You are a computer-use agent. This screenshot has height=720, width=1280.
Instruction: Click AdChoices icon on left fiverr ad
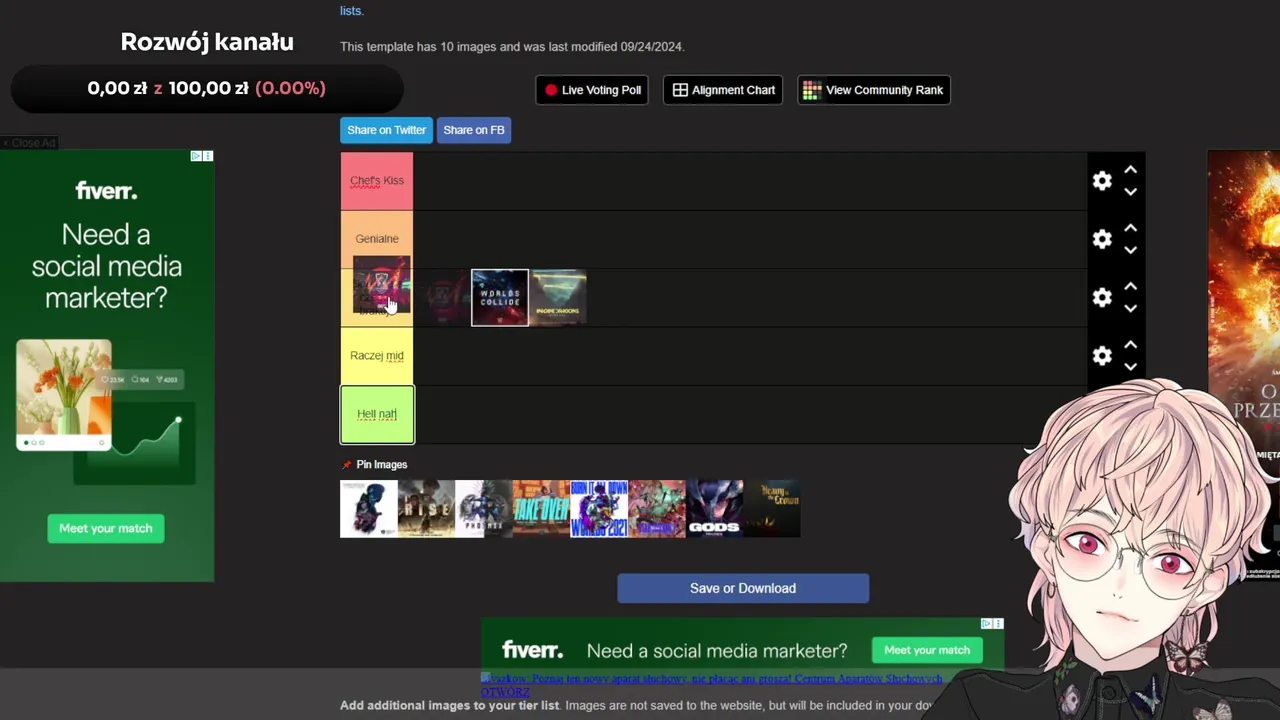tap(197, 156)
